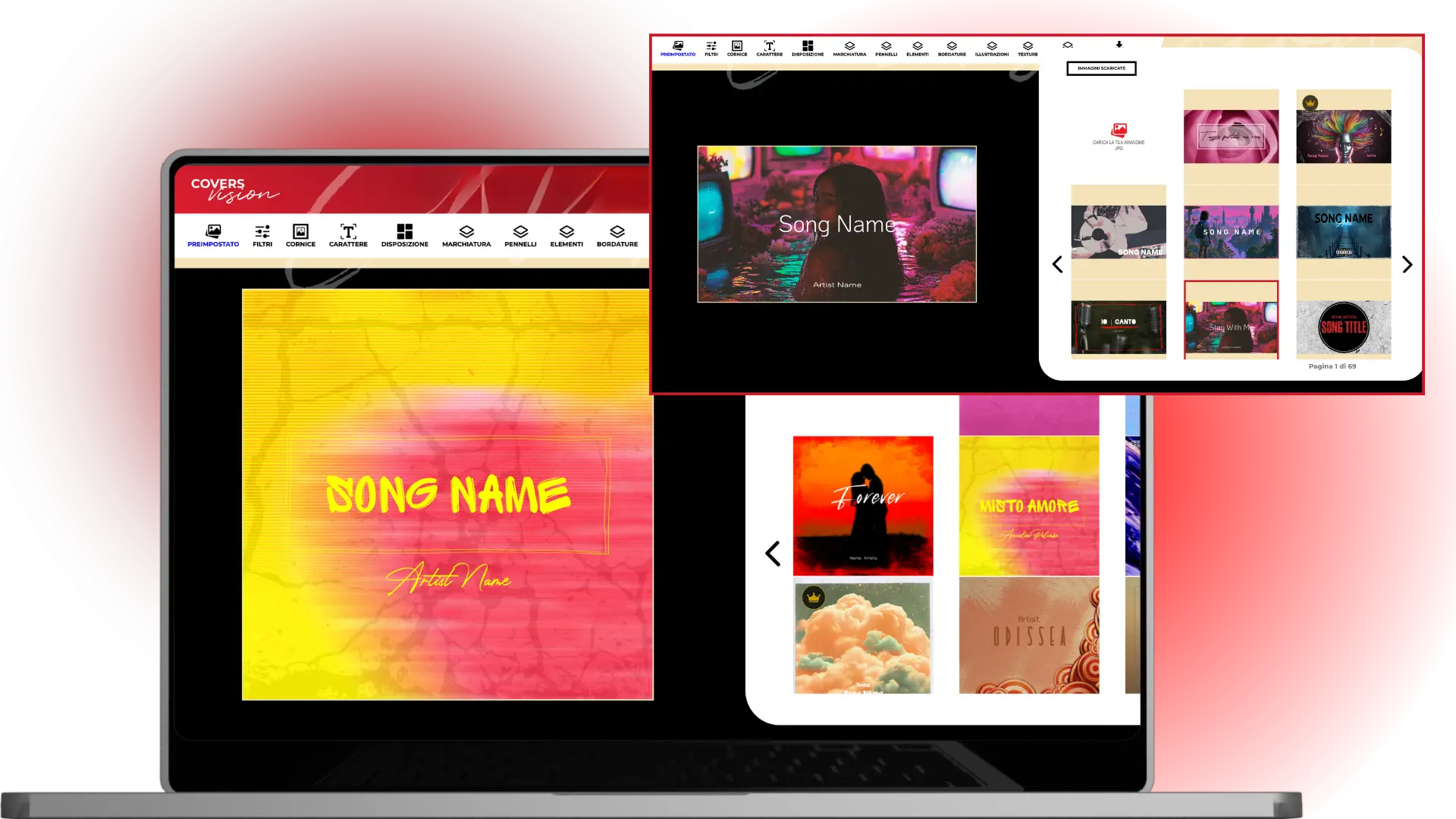This screenshot has width=1456, height=819.
Task: Select the Forever sunset couple template
Action: [x=863, y=506]
